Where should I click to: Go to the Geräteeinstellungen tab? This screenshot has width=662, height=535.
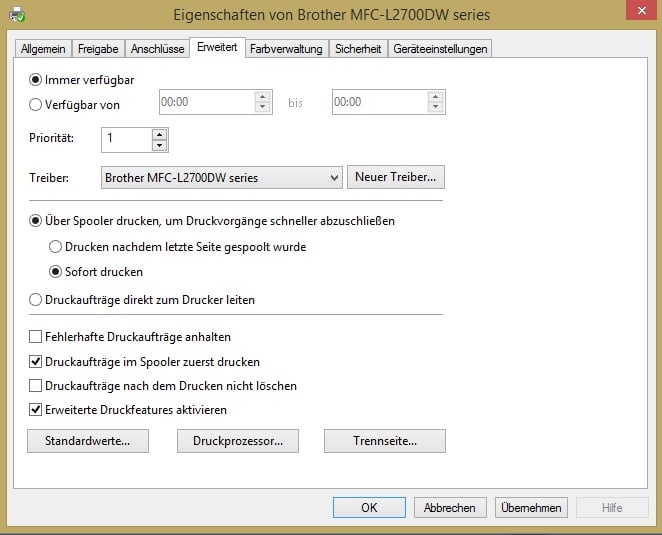coord(440,48)
